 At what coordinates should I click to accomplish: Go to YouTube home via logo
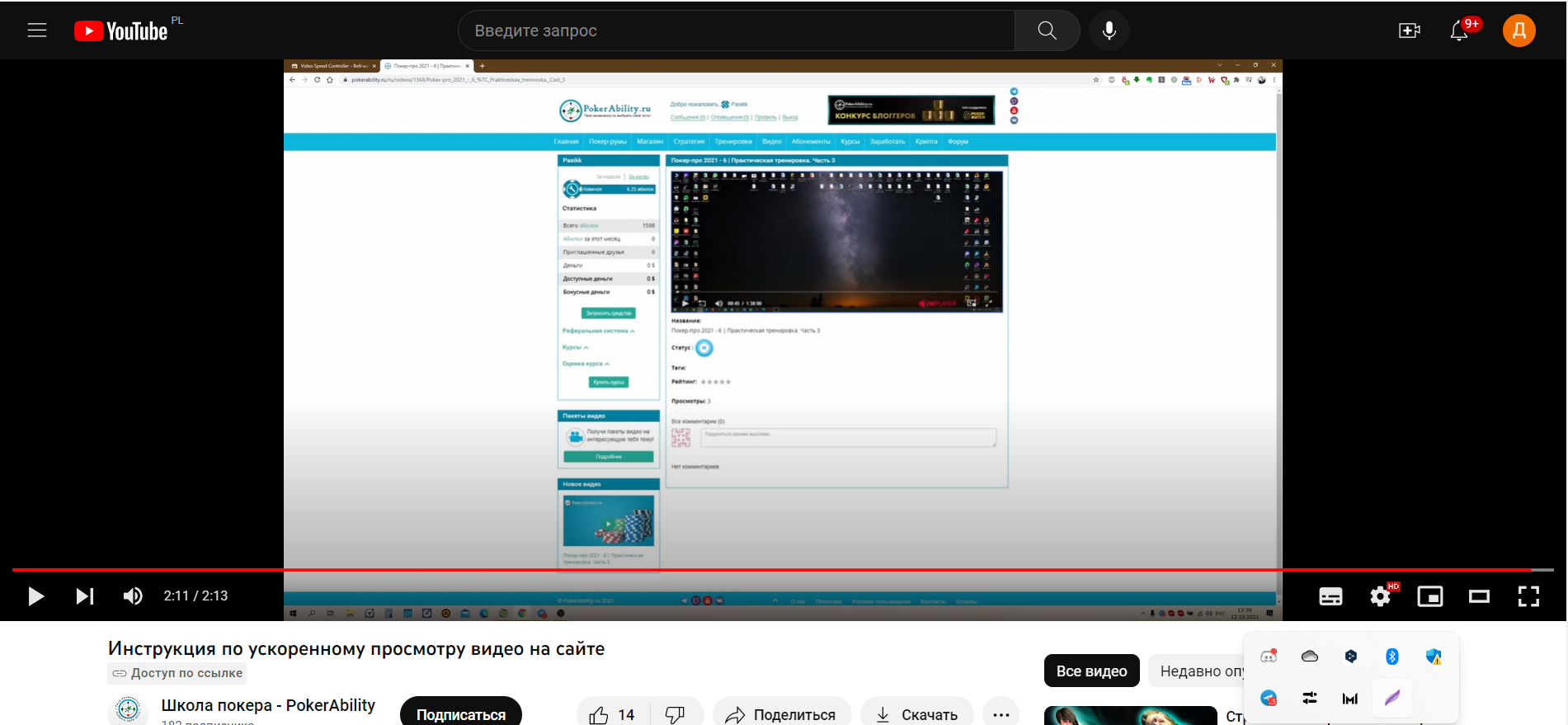pyautogui.click(x=121, y=31)
